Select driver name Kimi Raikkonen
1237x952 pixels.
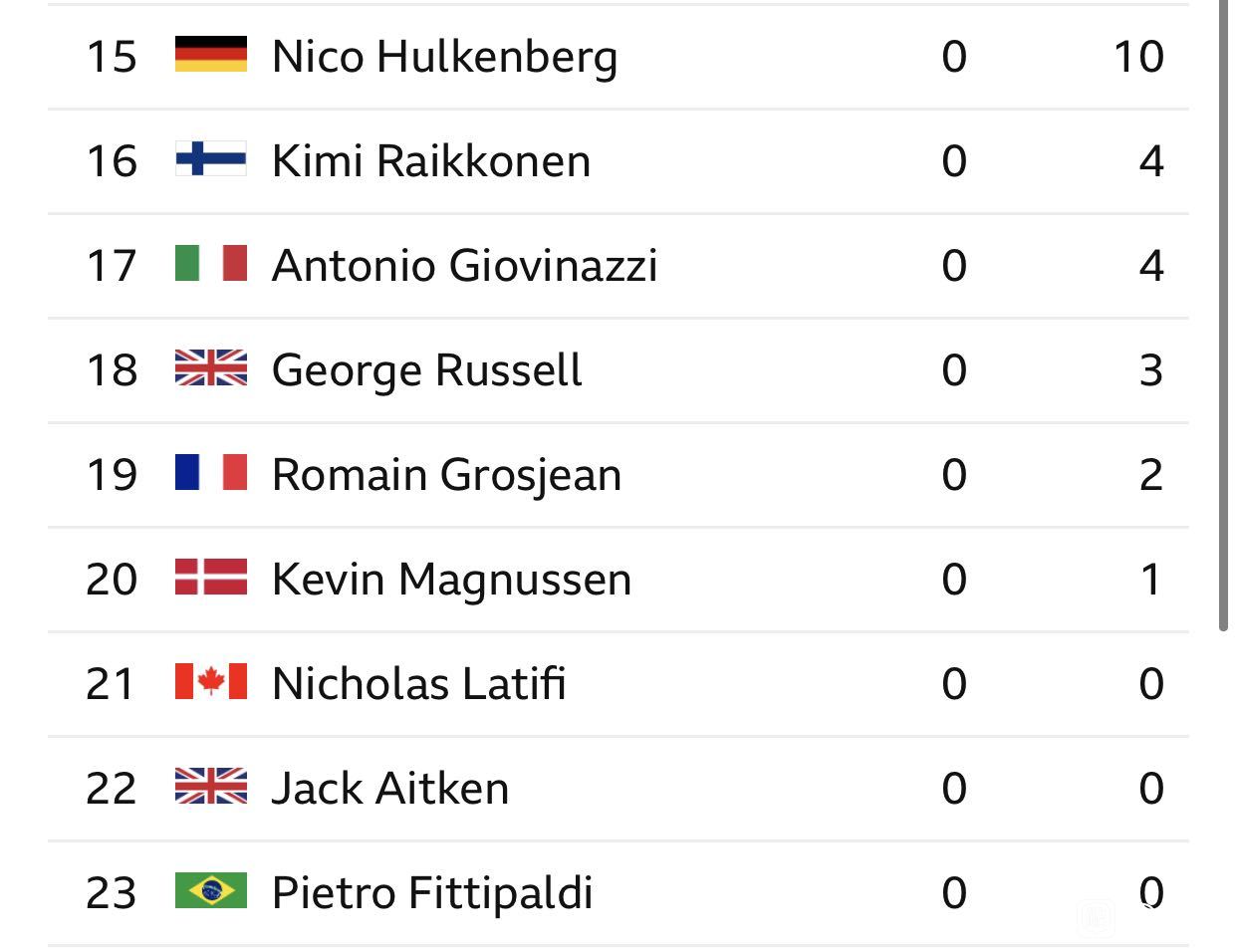click(431, 160)
